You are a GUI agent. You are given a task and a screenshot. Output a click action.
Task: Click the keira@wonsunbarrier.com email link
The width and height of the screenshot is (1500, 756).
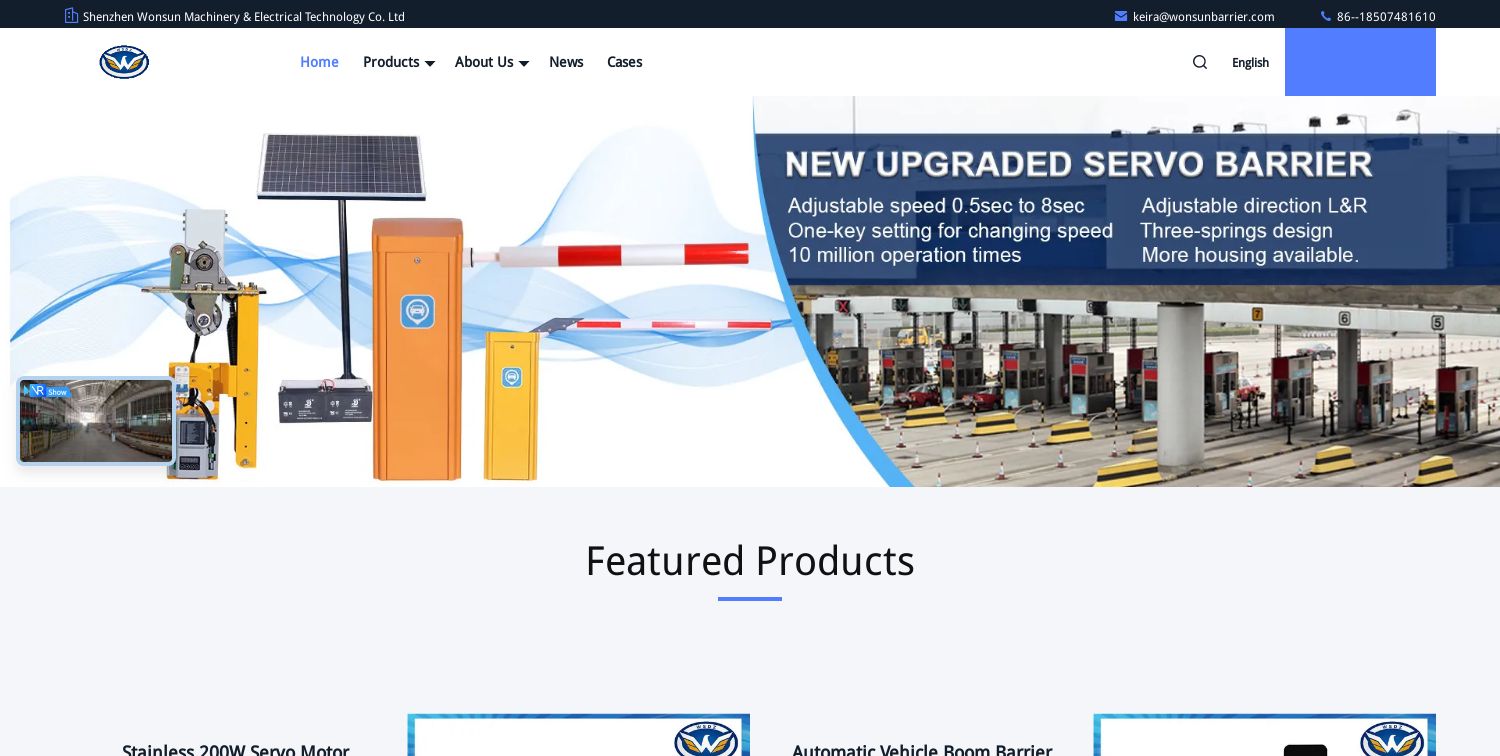[x=1204, y=16]
